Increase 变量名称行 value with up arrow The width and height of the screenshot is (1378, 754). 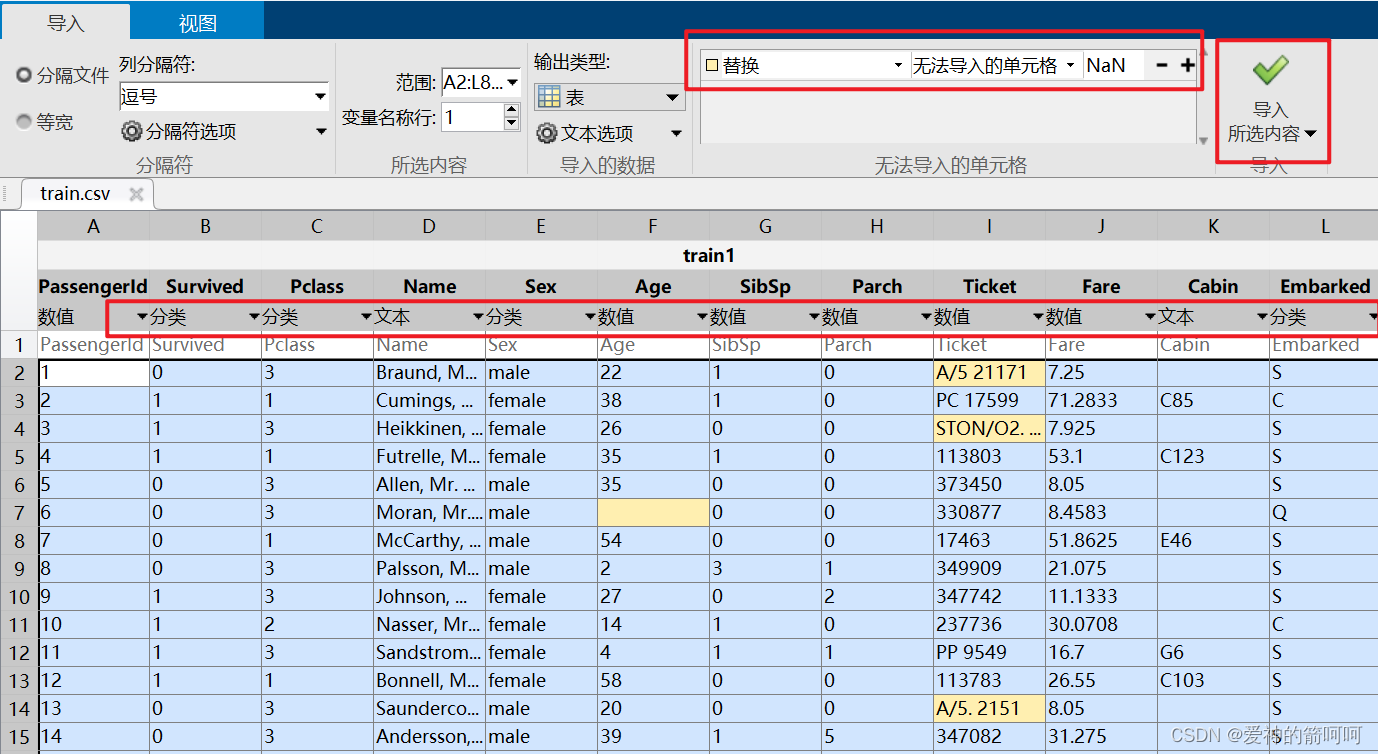512,110
